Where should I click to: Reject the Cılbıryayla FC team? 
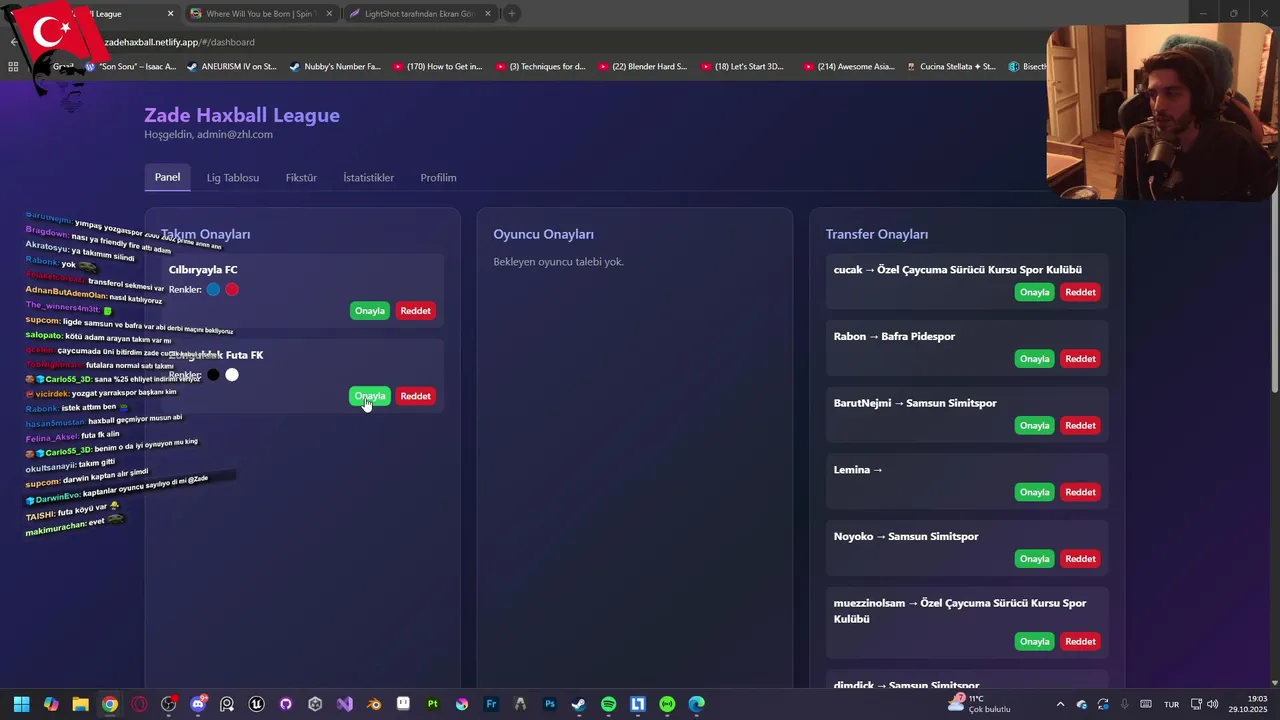tap(416, 311)
